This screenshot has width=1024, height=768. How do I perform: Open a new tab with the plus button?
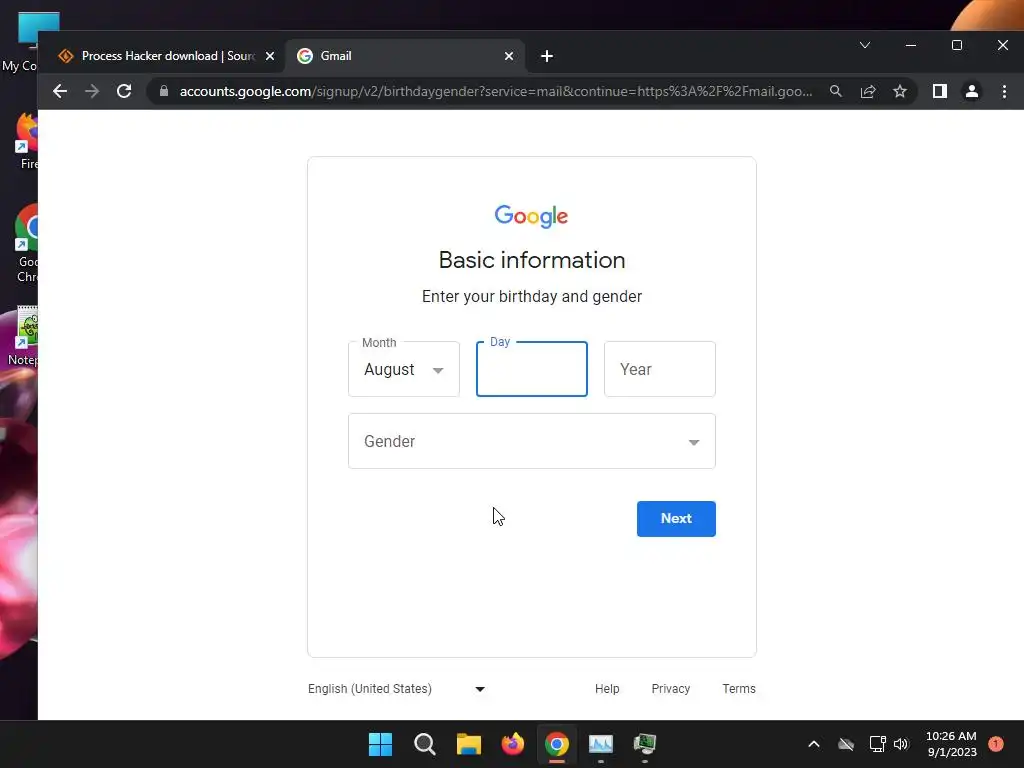[547, 56]
